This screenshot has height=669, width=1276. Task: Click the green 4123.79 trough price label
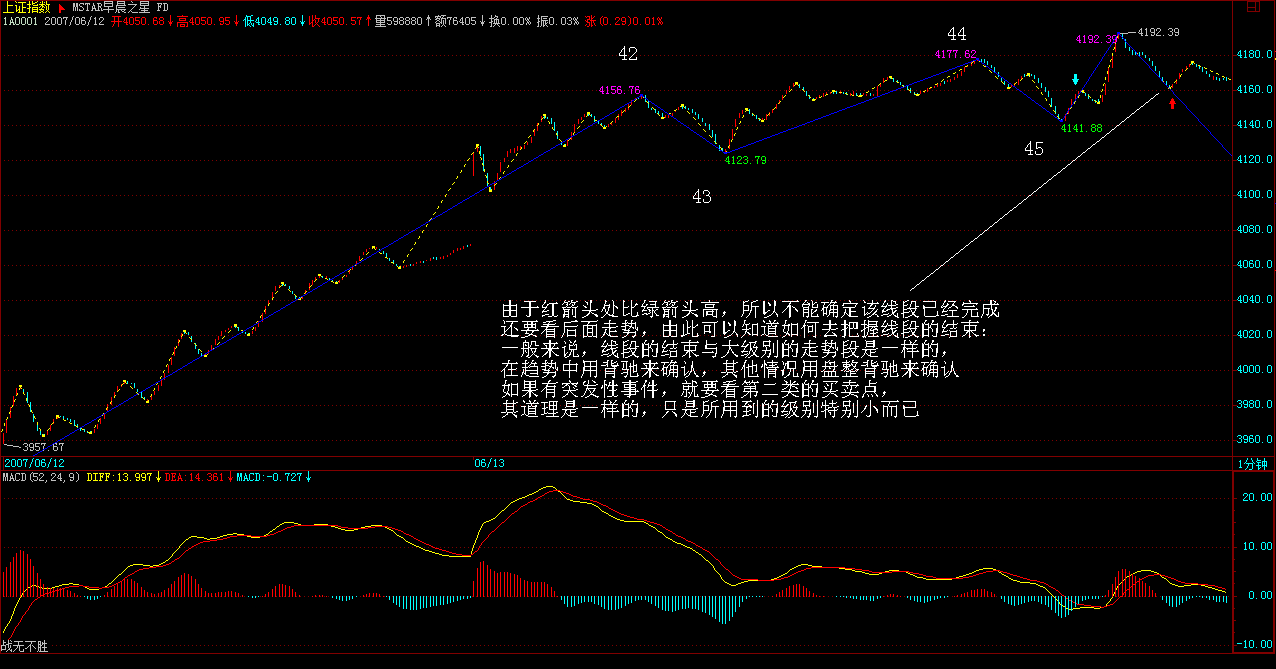[746, 160]
